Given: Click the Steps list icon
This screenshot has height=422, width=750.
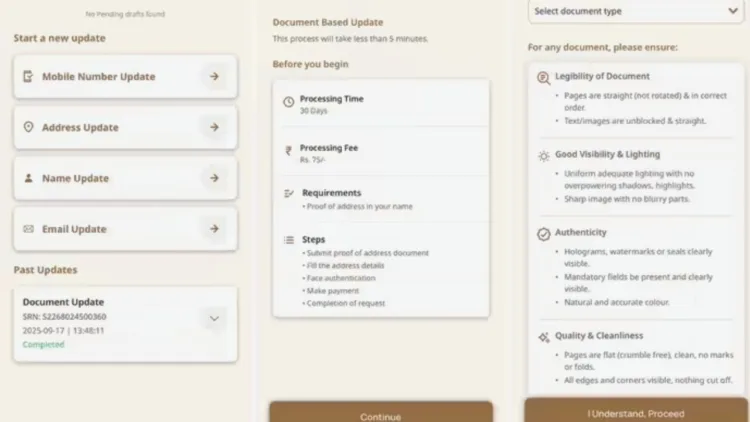Looking at the screenshot, I should pyautogui.click(x=289, y=240).
